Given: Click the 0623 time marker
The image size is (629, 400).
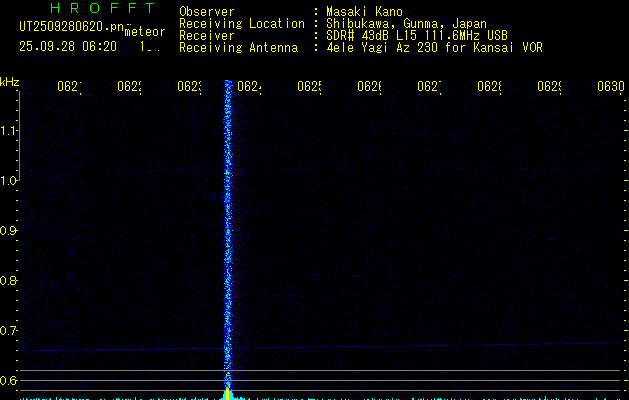Looking at the screenshot, I should click(x=189, y=87).
